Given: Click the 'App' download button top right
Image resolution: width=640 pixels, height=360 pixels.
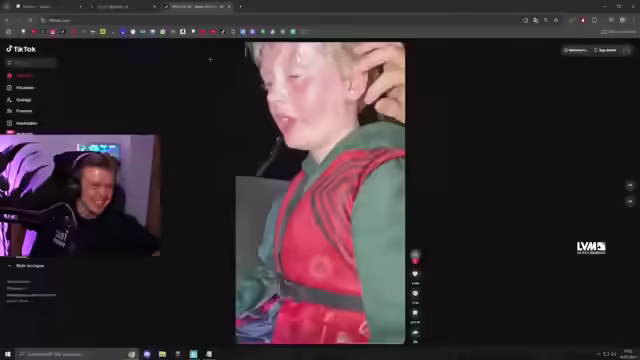Looking at the screenshot, I should point(605,50).
